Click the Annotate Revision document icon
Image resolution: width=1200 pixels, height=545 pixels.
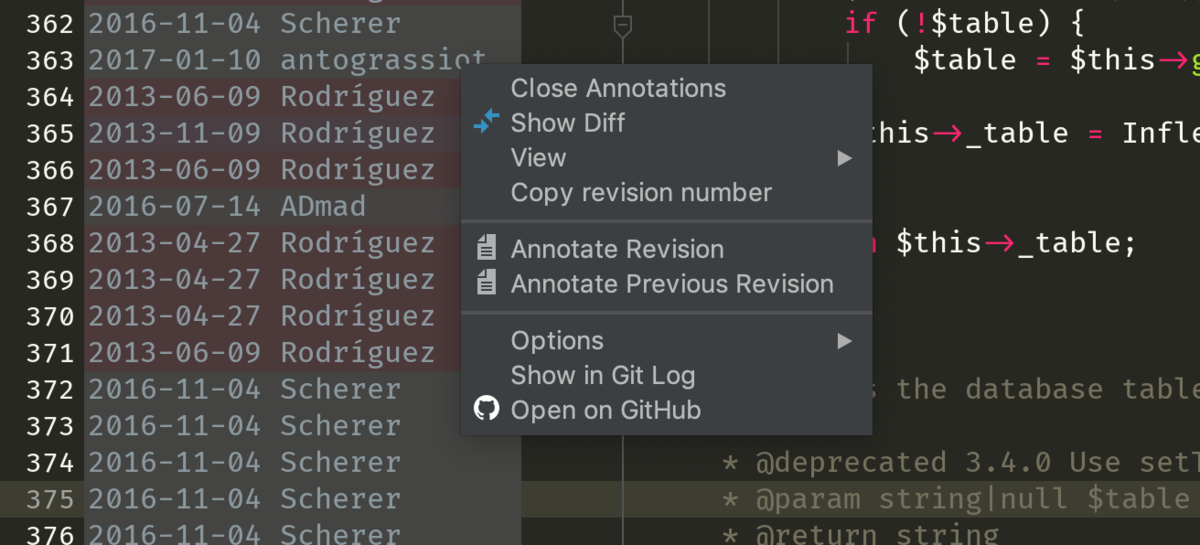tap(486, 248)
